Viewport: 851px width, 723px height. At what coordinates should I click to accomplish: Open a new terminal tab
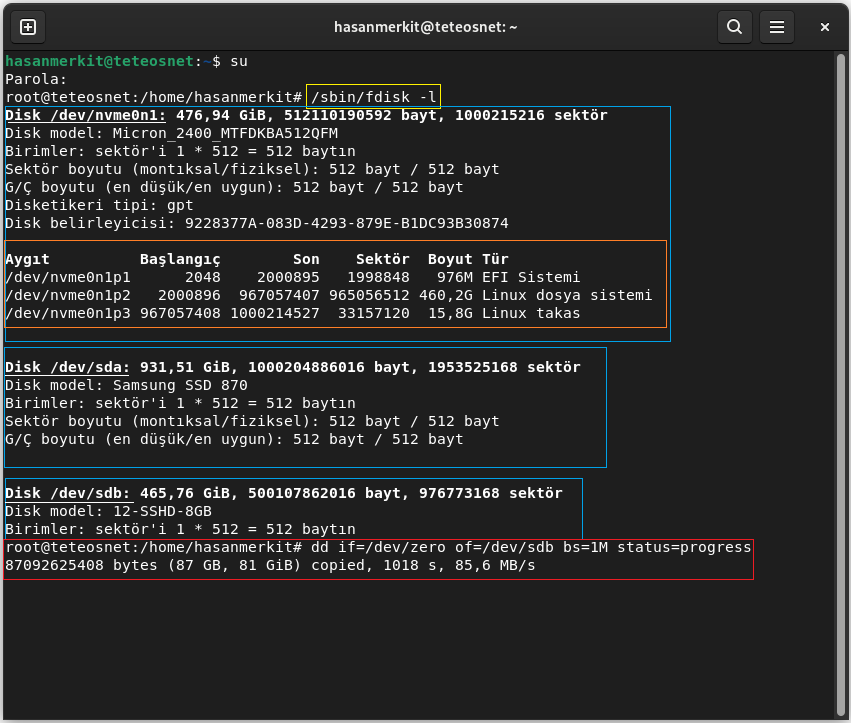click(x=28, y=27)
